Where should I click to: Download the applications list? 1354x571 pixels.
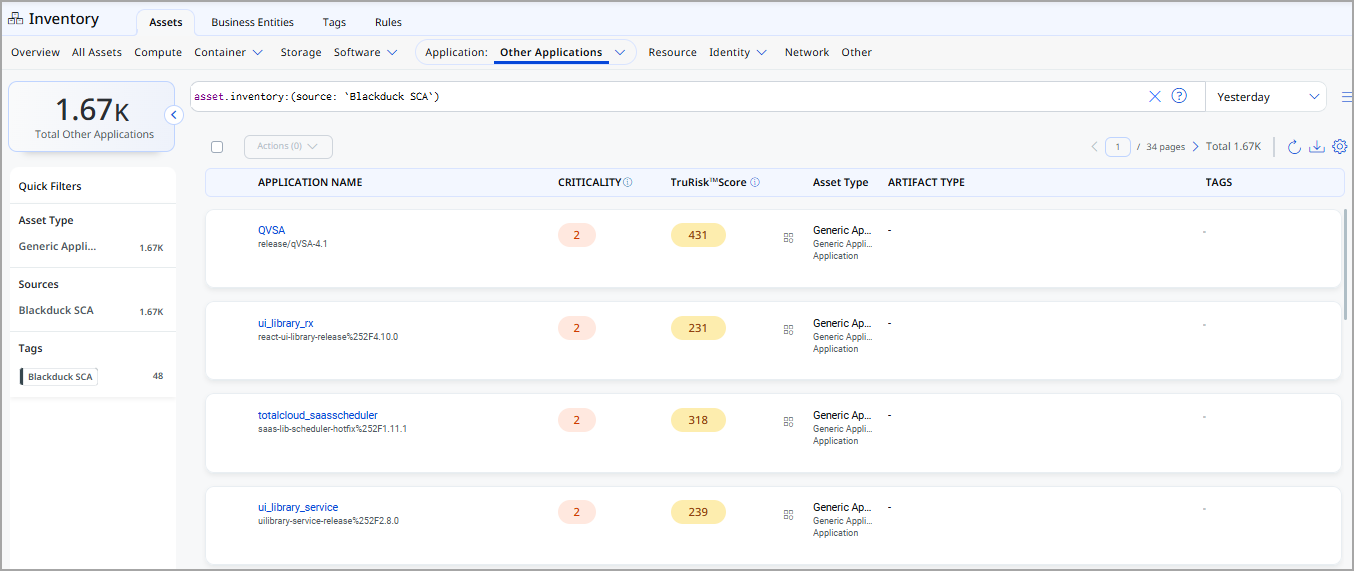click(1317, 147)
